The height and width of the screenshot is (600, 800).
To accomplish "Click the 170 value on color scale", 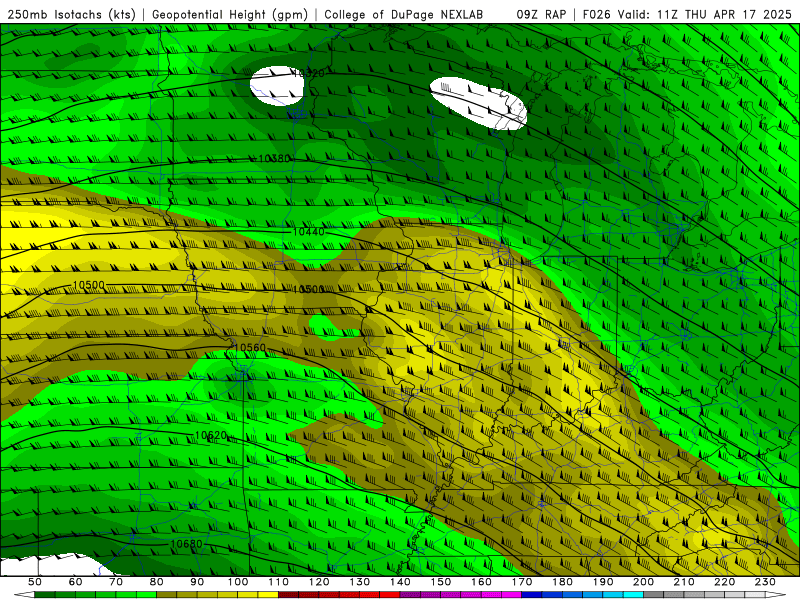I will tap(522, 582).
